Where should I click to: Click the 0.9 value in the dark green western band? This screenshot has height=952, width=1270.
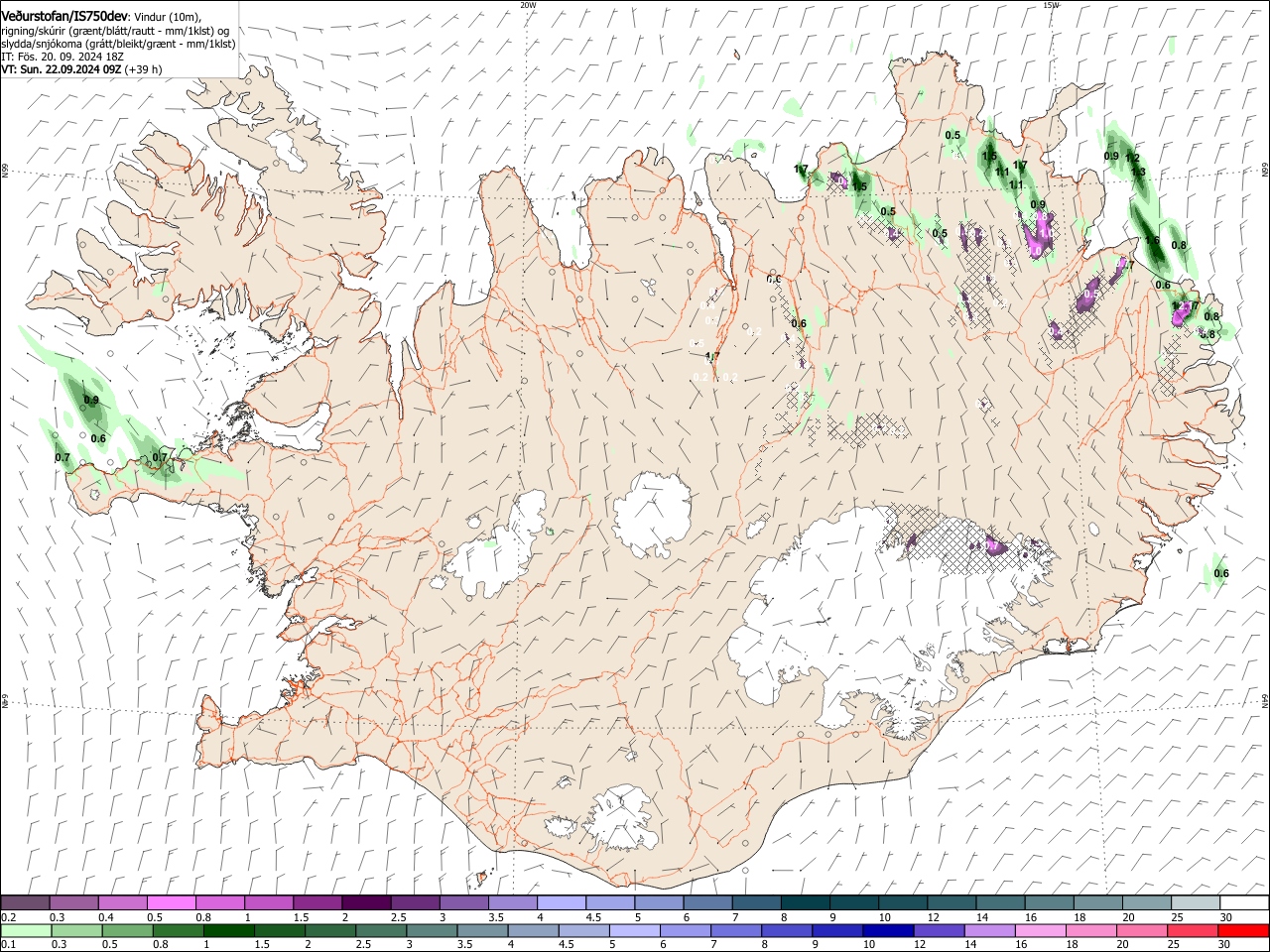point(91,401)
